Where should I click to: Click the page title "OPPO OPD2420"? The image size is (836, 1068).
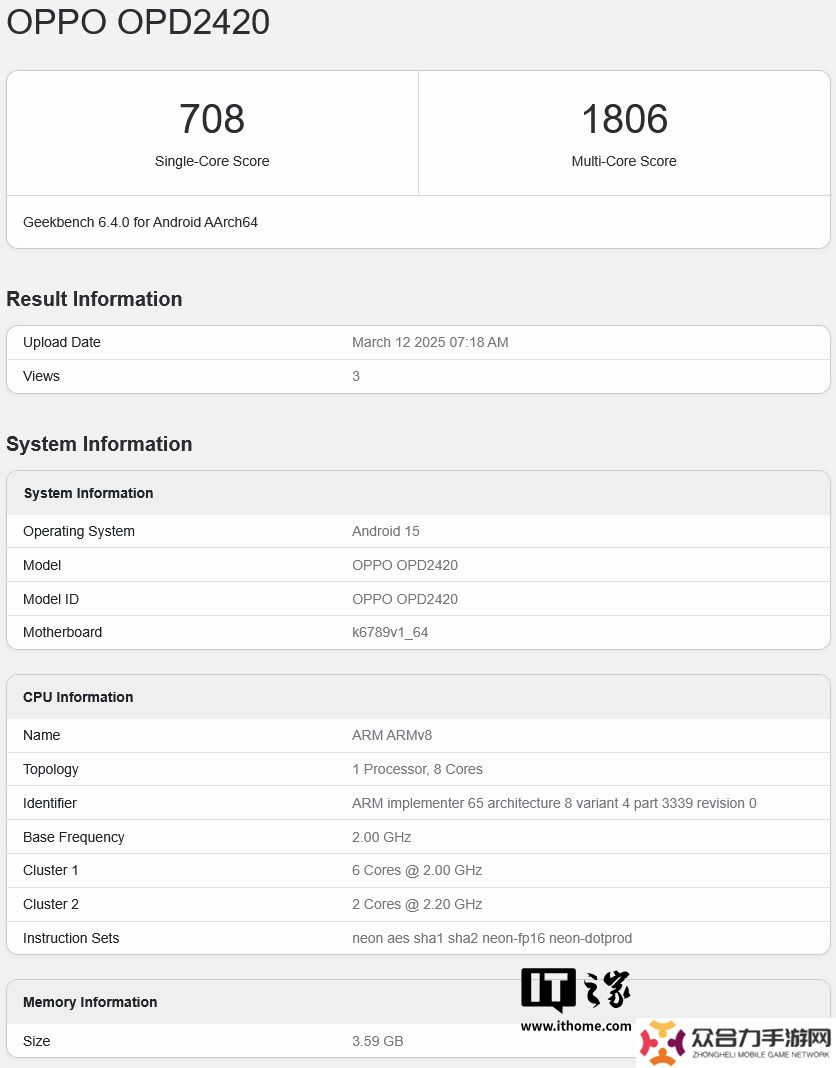pyautogui.click(x=138, y=21)
